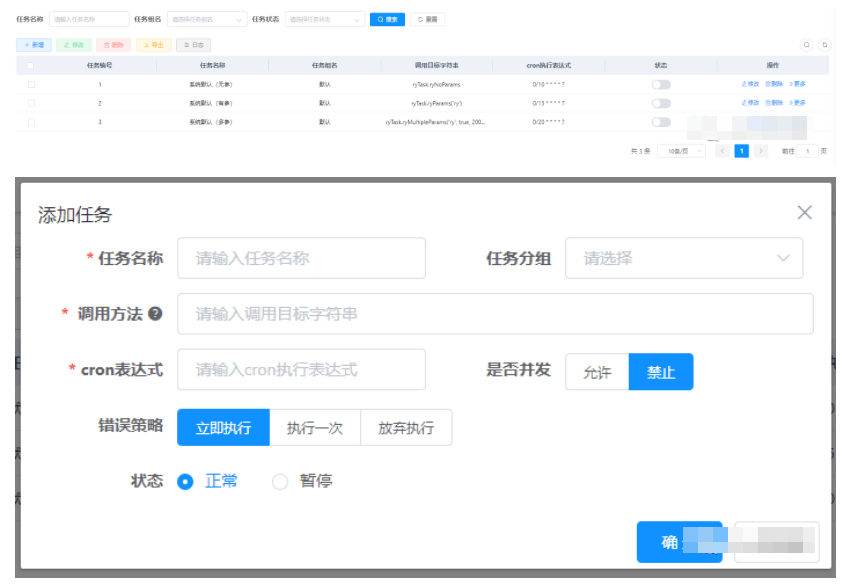Click the green 修改 toolbar button
The image size is (842, 585).
[74, 45]
